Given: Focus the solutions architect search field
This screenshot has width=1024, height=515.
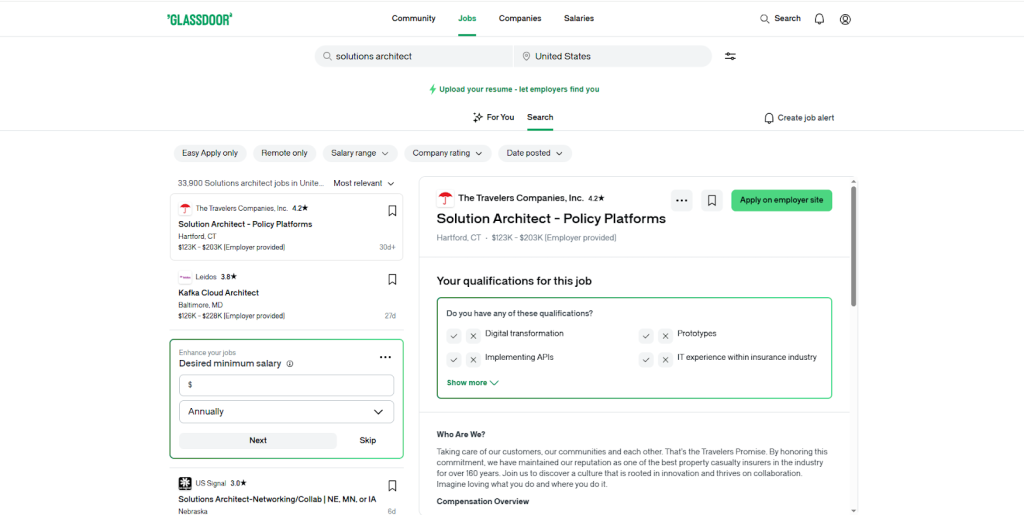Looking at the screenshot, I should 414,56.
